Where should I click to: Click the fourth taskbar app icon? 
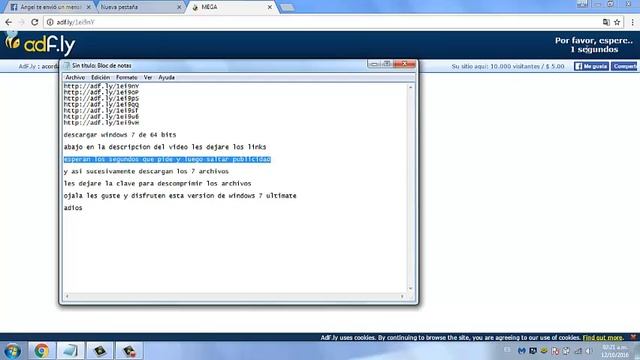click(100, 351)
